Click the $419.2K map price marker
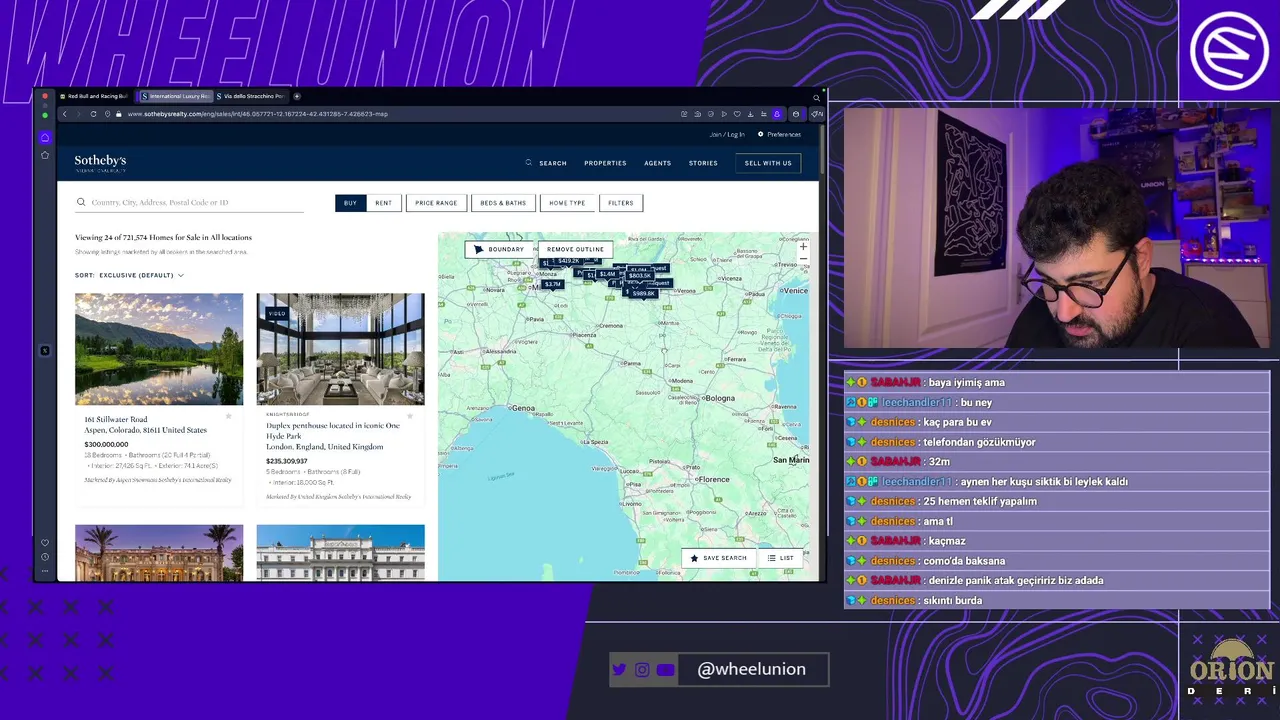 pyautogui.click(x=568, y=261)
